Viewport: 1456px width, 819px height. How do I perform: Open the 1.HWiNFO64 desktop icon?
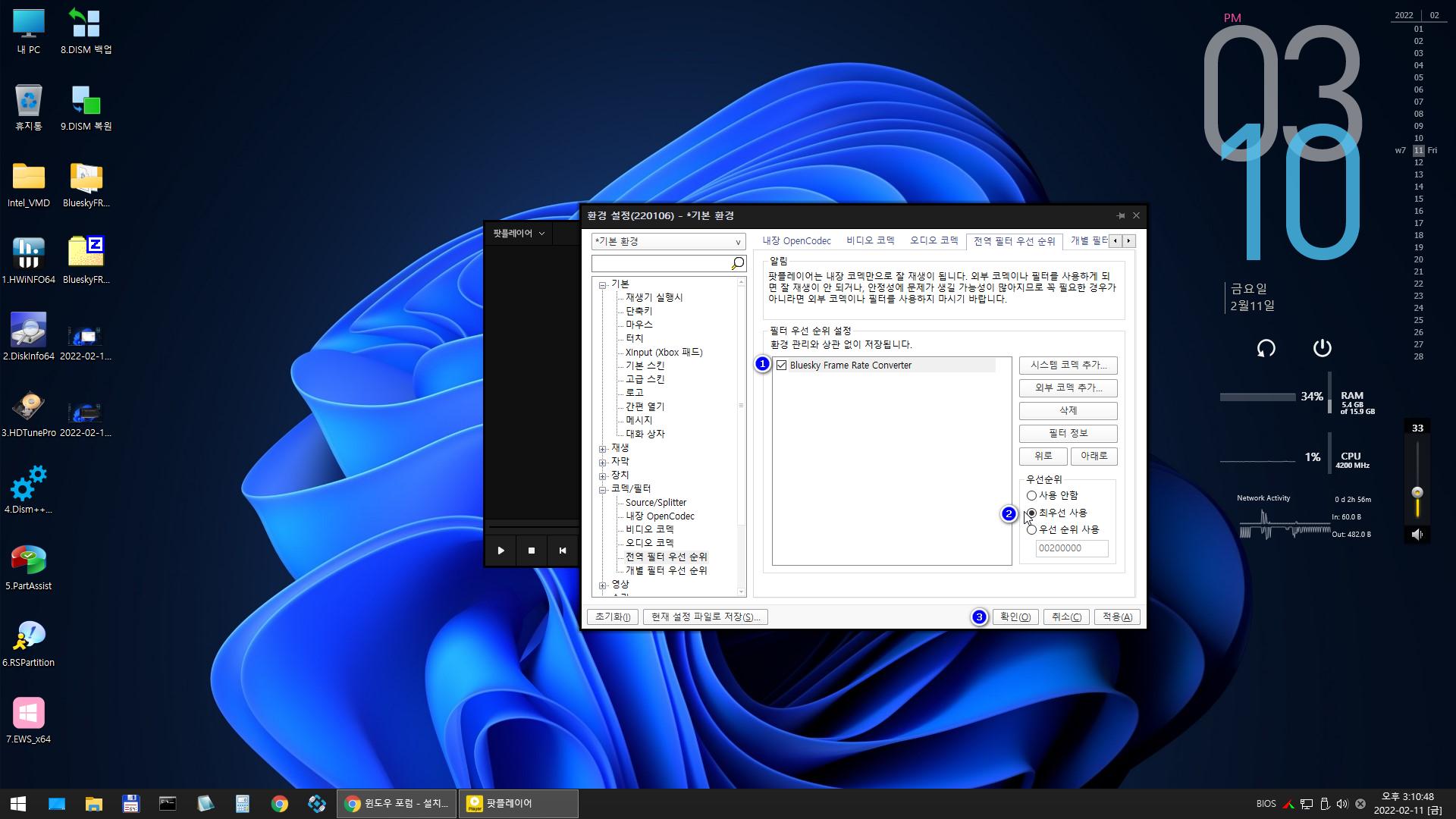click(29, 261)
